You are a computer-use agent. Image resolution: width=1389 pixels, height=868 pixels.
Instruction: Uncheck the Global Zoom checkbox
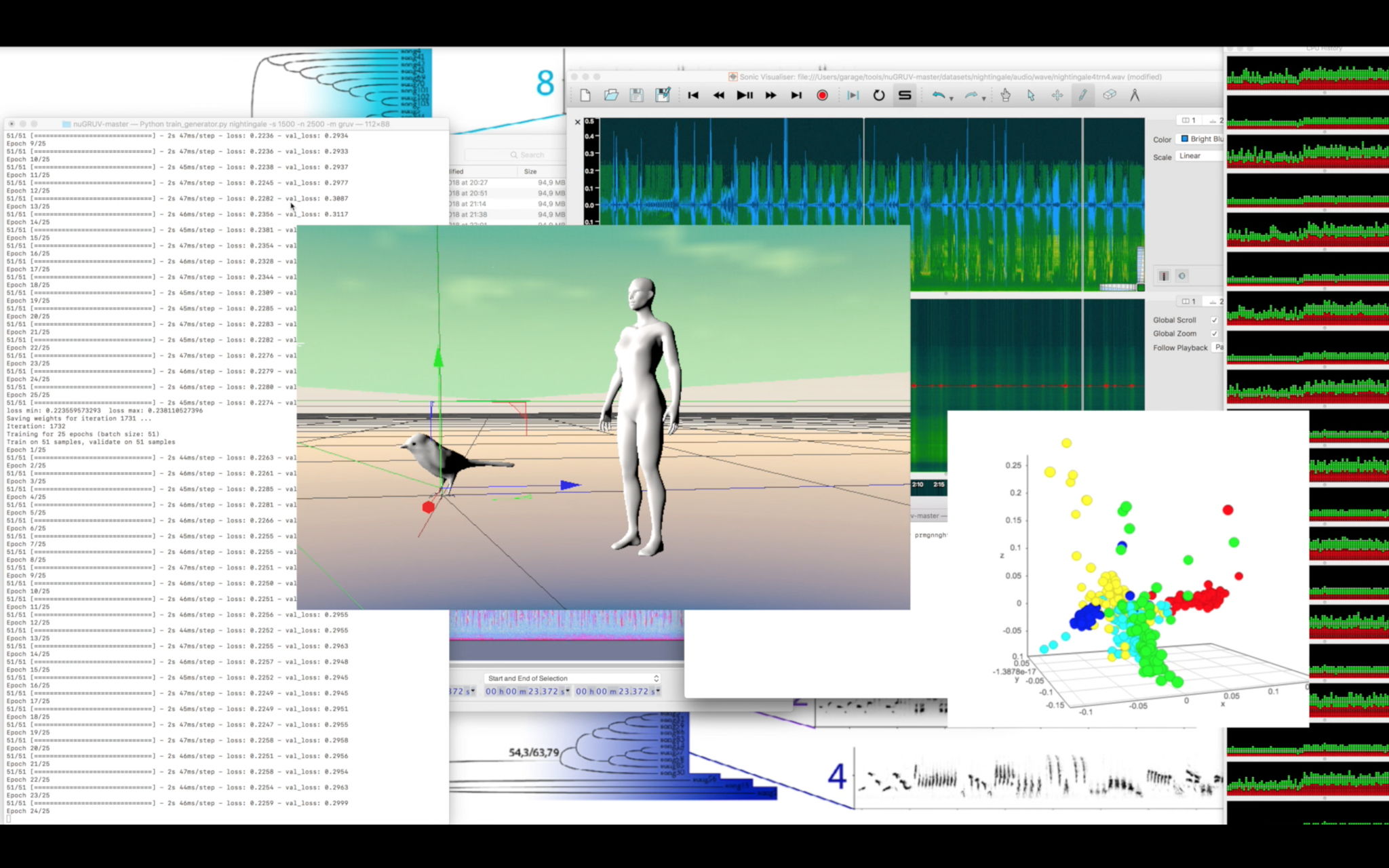pos(1214,334)
